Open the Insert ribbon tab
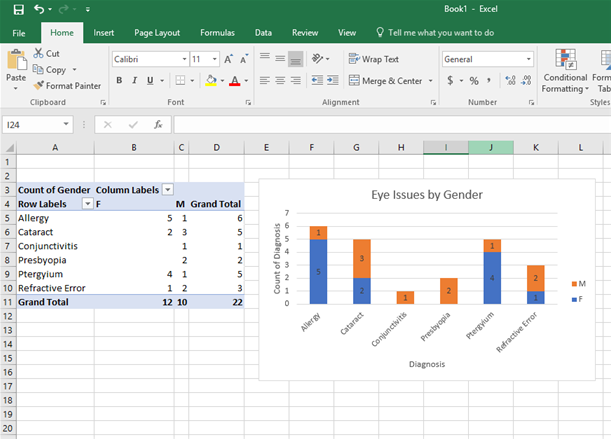 click(104, 32)
